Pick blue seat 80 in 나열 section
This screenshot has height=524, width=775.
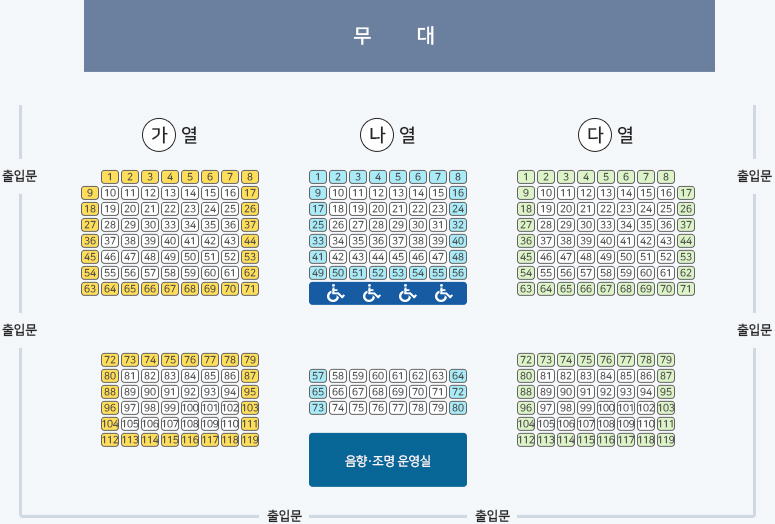(x=458, y=408)
